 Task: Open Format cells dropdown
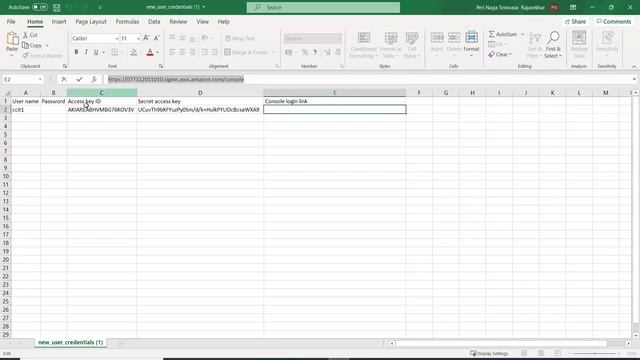471,44
